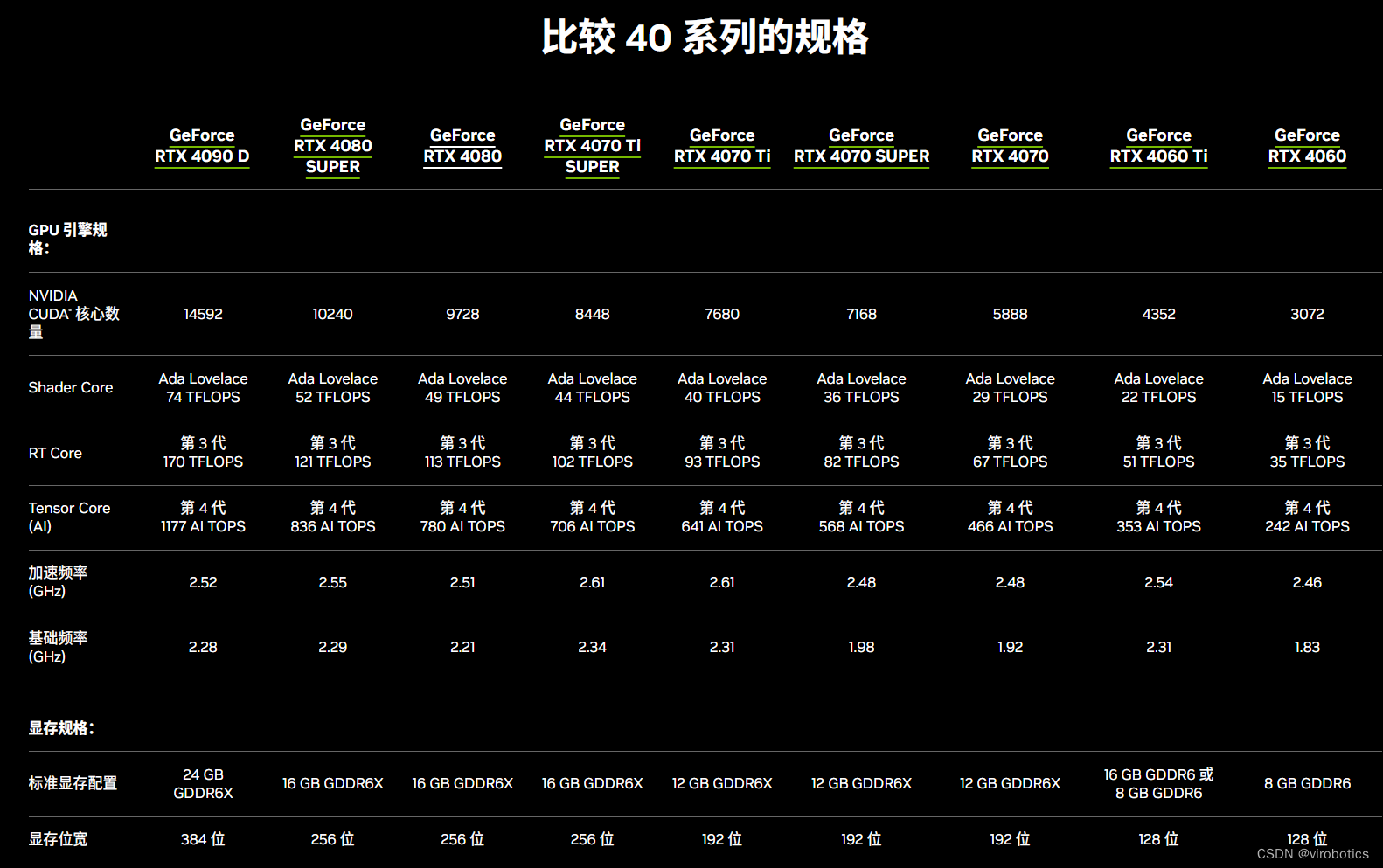
Task: Click CUDA core count 5888
Action: coord(1011,314)
